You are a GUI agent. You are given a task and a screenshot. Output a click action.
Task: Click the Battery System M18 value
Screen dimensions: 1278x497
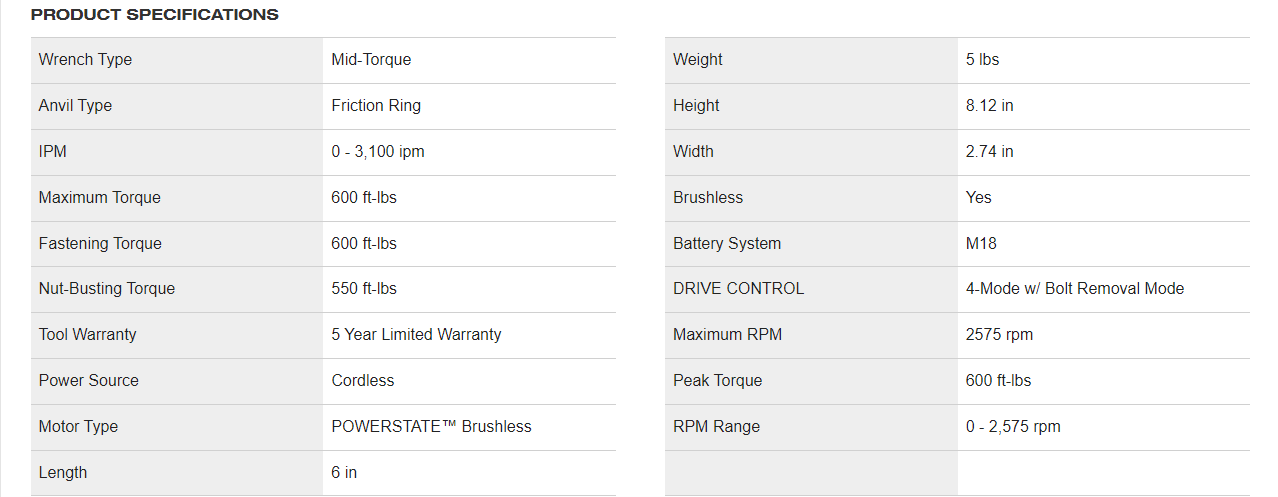click(x=981, y=244)
